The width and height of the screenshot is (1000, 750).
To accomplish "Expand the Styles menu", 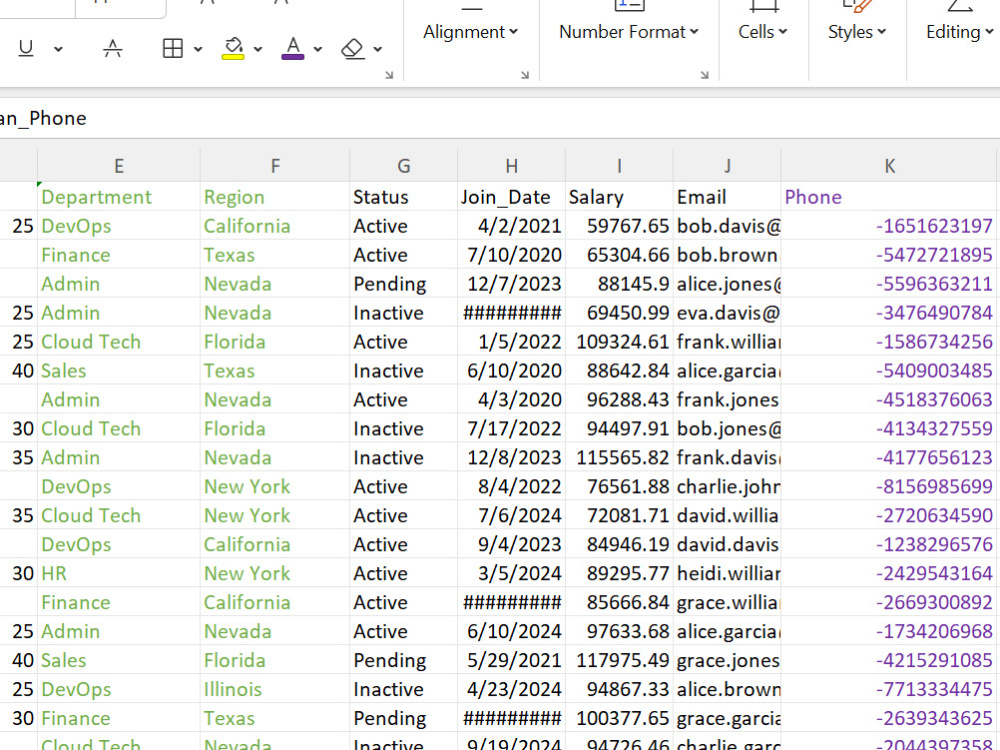I will pos(857,32).
